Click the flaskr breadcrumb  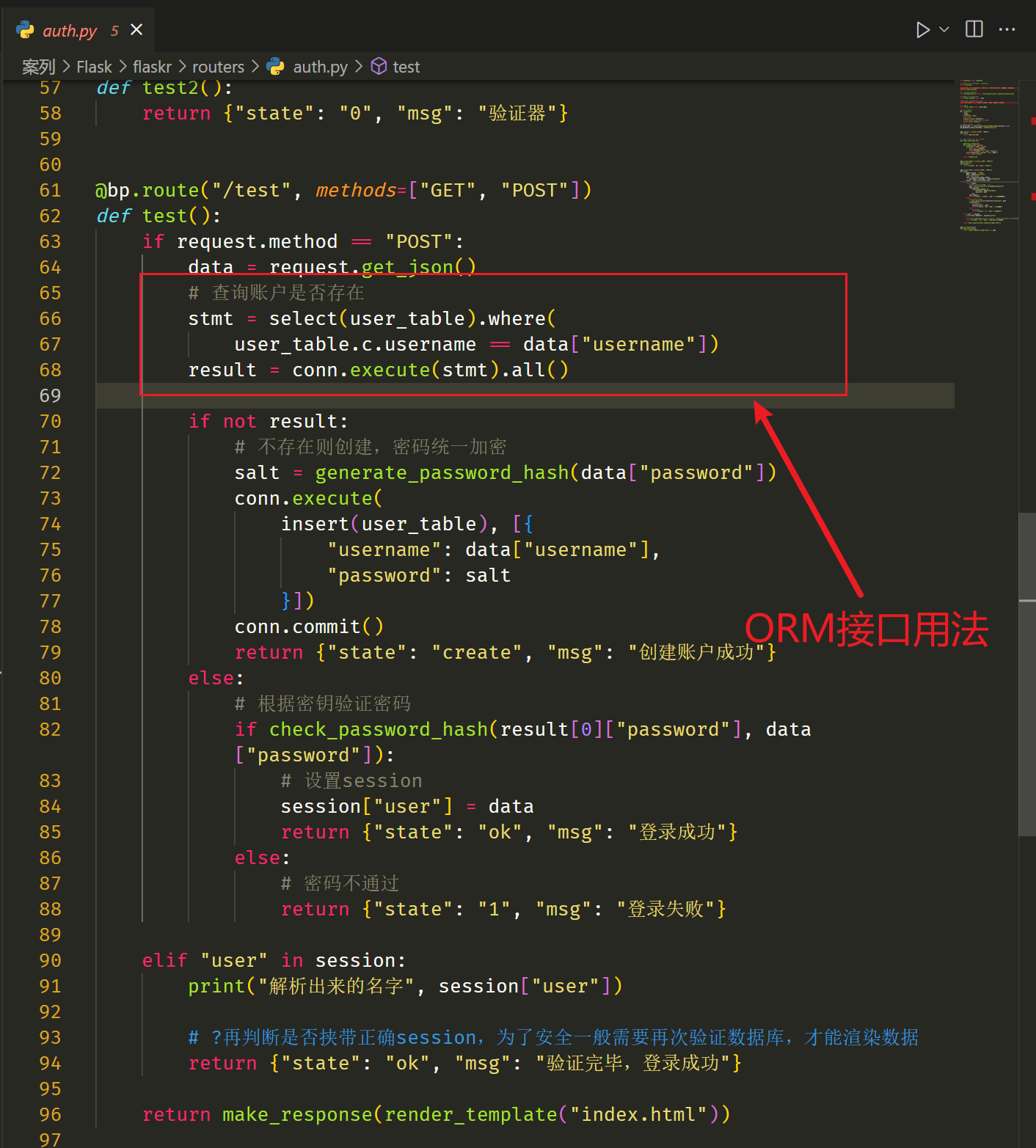(x=152, y=67)
